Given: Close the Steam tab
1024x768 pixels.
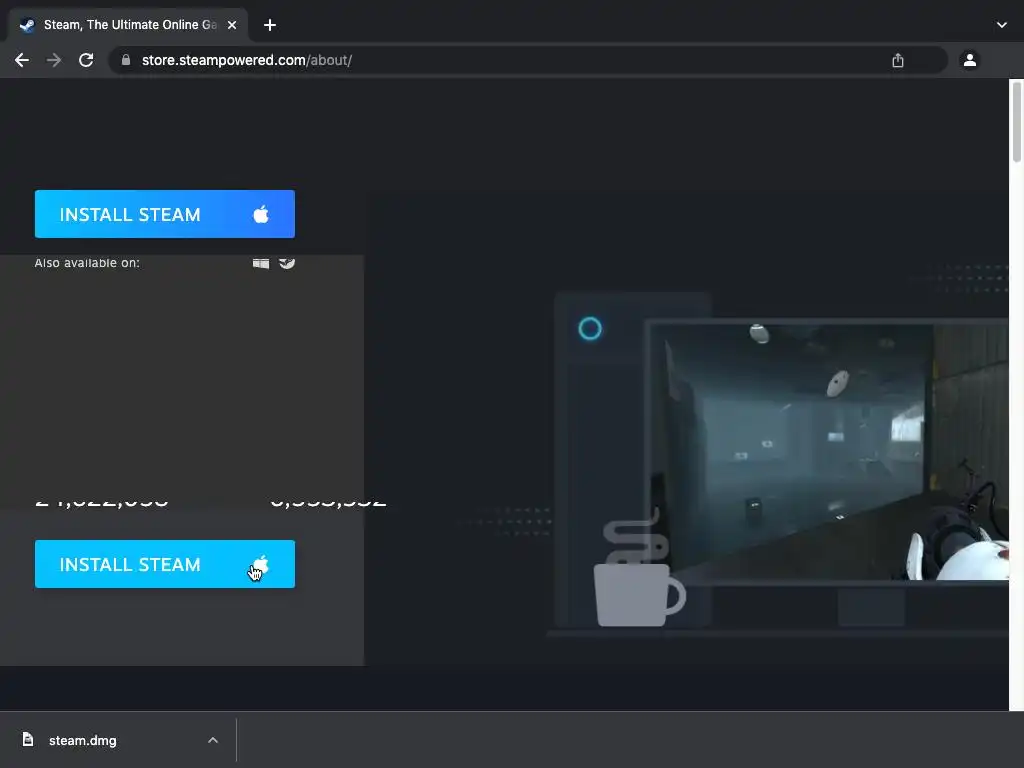Looking at the screenshot, I should coord(232,25).
